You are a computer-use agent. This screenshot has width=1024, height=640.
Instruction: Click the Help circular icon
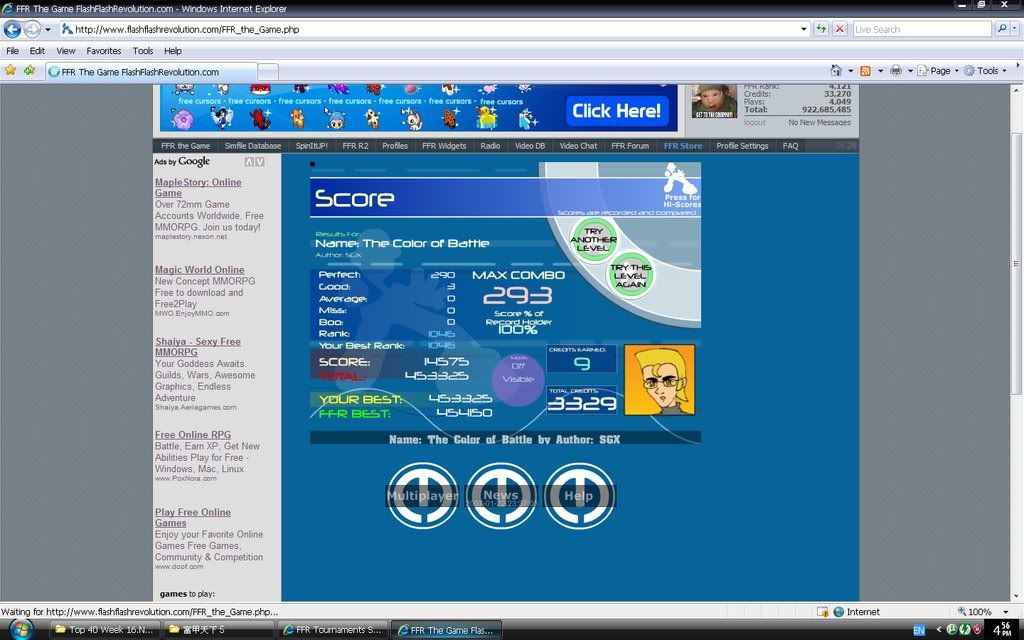pyautogui.click(x=578, y=496)
